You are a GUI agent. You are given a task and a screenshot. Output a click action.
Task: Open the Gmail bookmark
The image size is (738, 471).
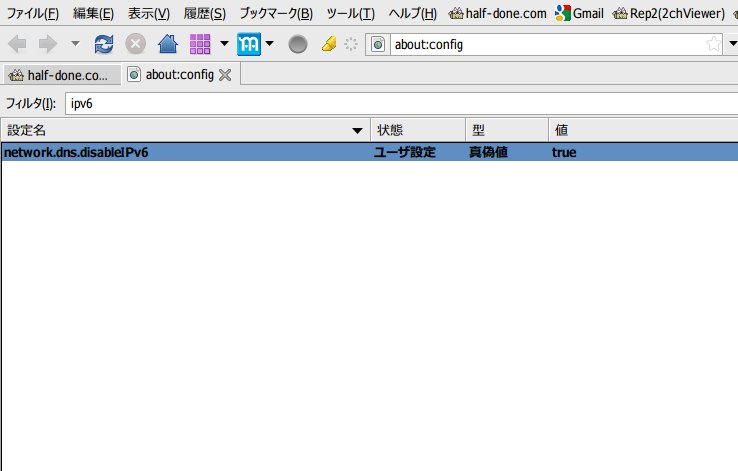coord(579,13)
